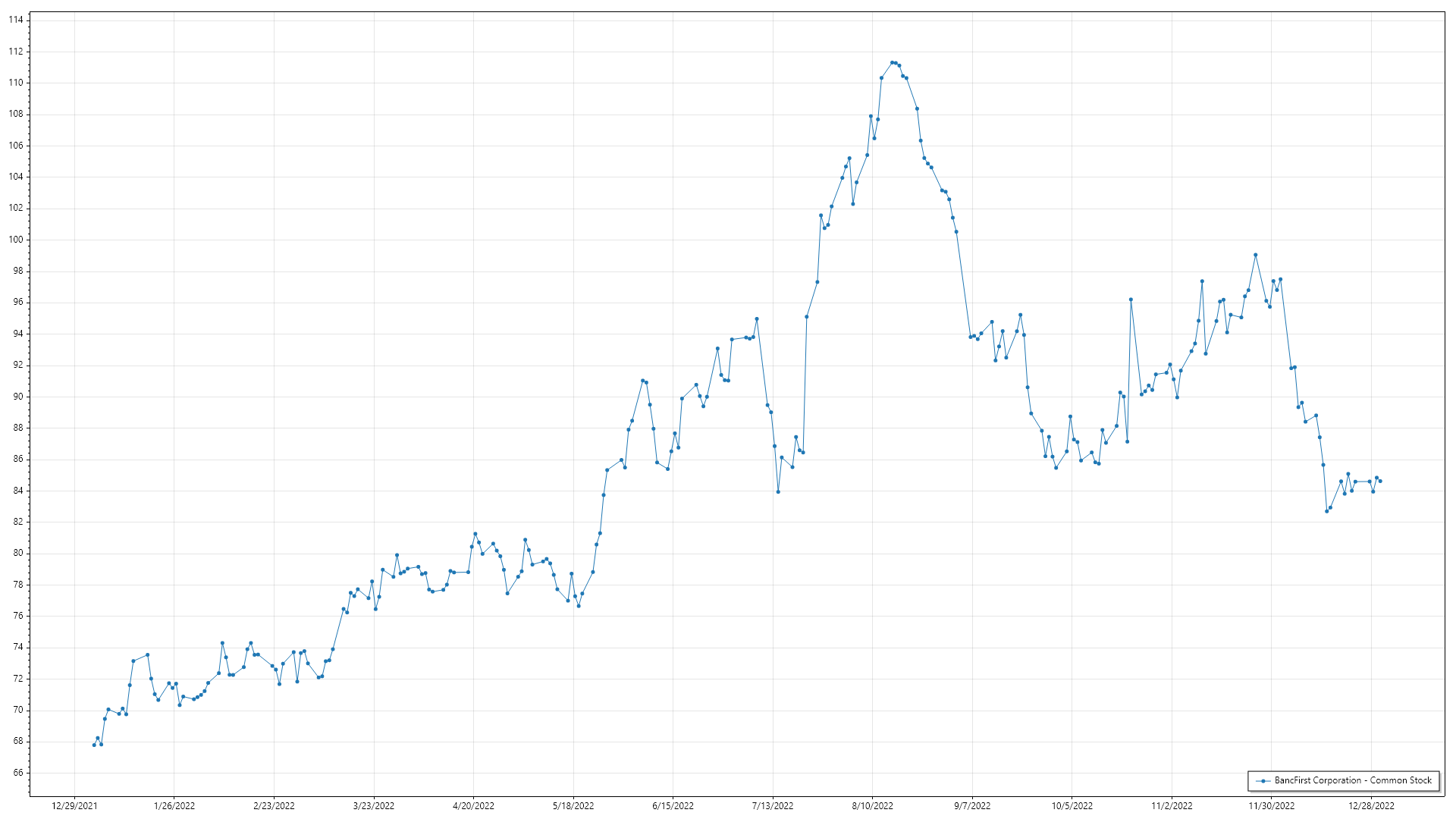Click the BancFirst Corporation legend label
The height and width of the screenshot is (819, 1456).
pyautogui.click(x=1353, y=780)
